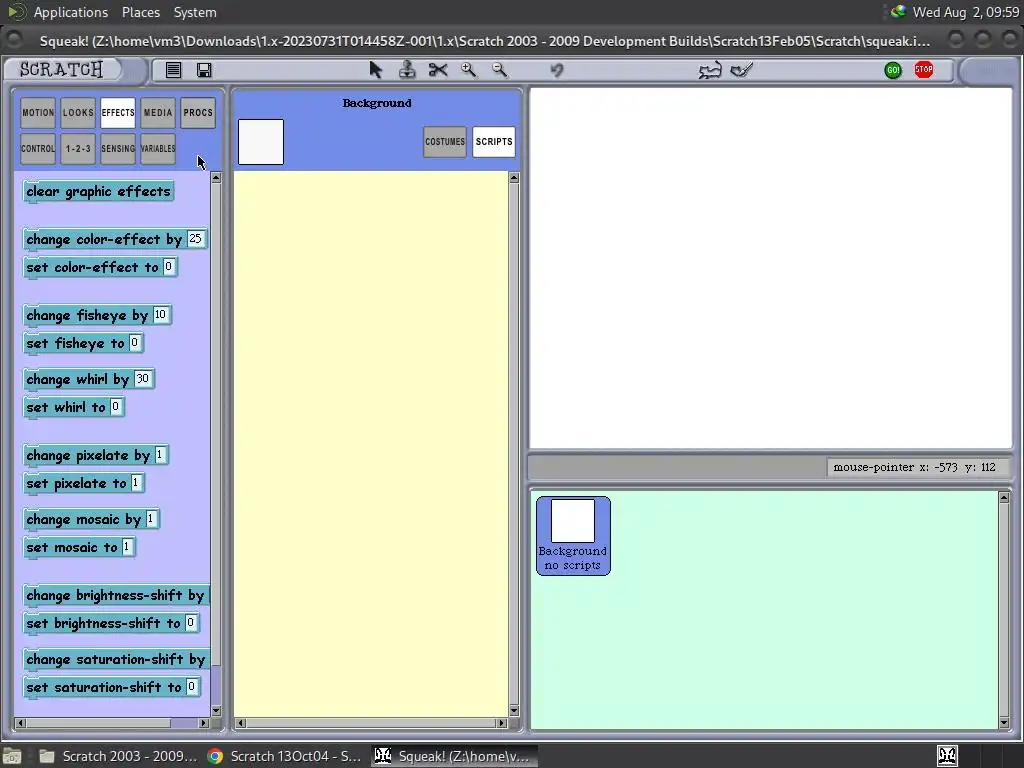Screen dimensions: 1024x768
Task: Click the project notes page icon
Action: tap(173, 70)
